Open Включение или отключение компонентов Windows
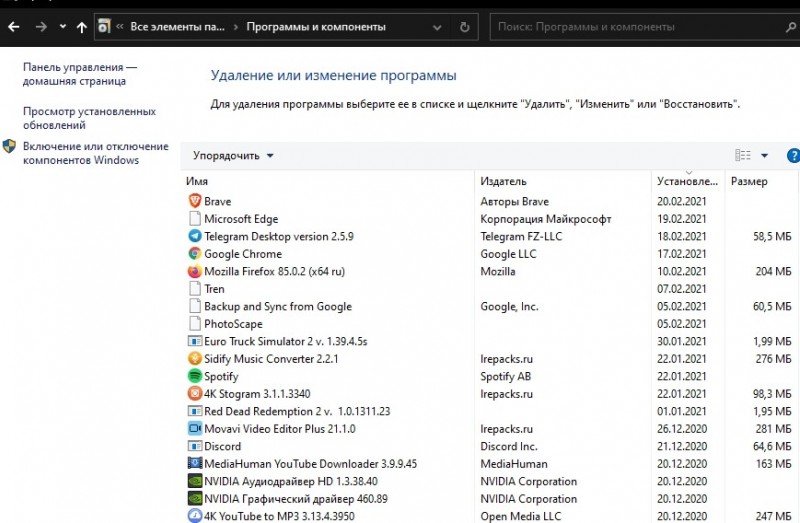 click(x=95, y=153)
